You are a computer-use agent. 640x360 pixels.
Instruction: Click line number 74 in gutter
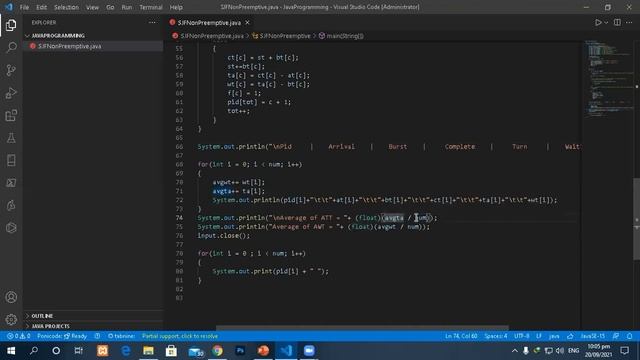179,218
